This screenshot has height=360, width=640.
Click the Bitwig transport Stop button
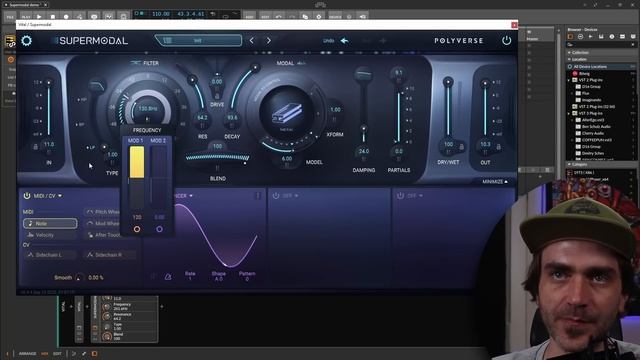coord(52,17)
